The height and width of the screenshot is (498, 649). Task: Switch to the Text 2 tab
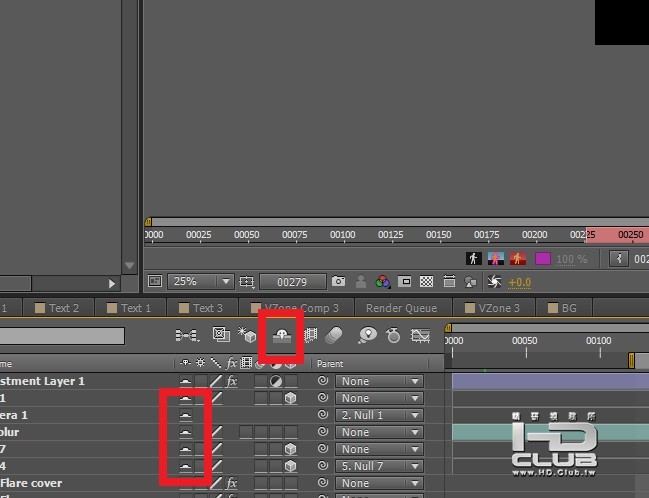(x=58, y=308)
